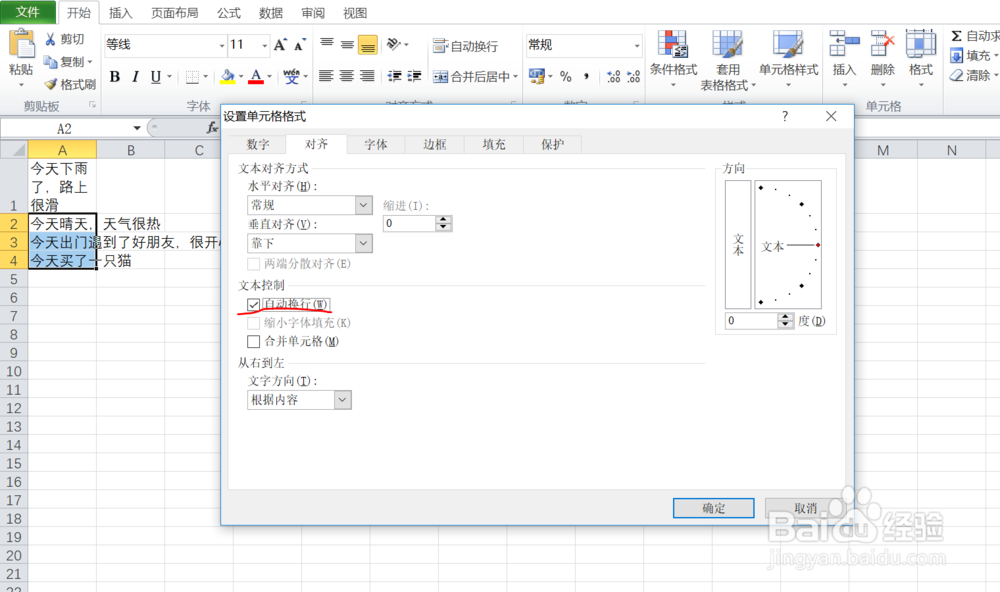Toggle Italic formatting

pyautogui.click(x=135, y=77)
